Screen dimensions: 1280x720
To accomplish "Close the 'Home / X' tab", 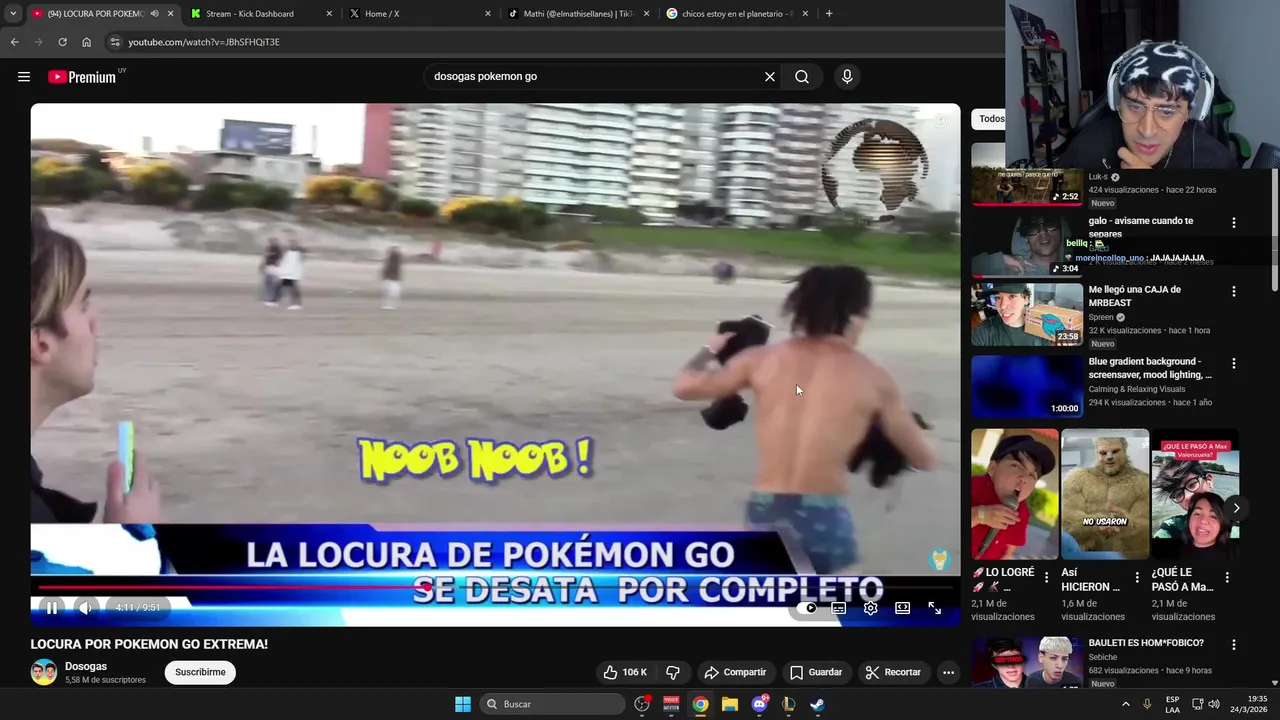I will point(488,14).
